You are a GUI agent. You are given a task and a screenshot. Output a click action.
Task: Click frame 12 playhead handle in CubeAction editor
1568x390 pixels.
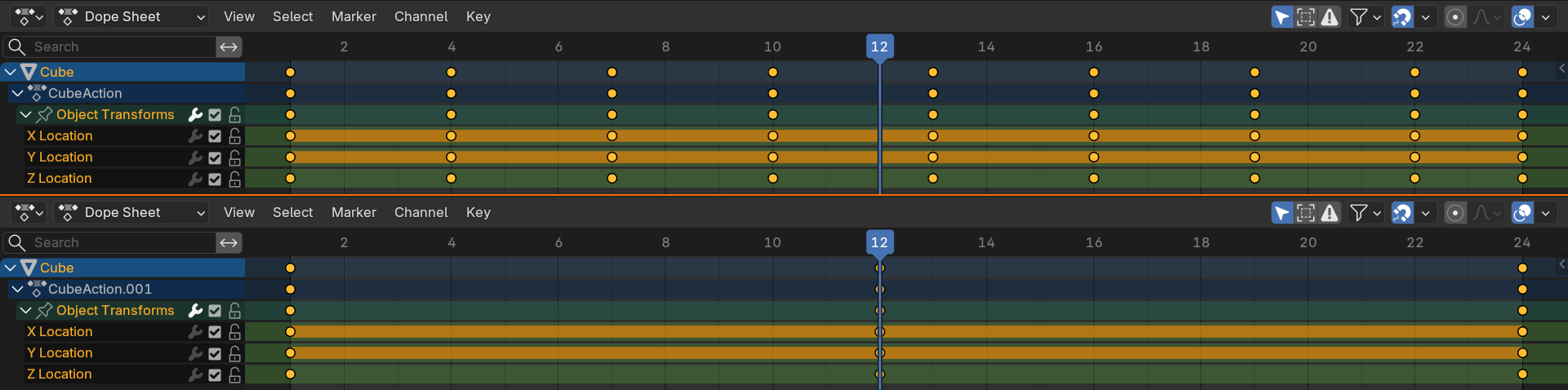pyautogui.click(x=880, y=47)
